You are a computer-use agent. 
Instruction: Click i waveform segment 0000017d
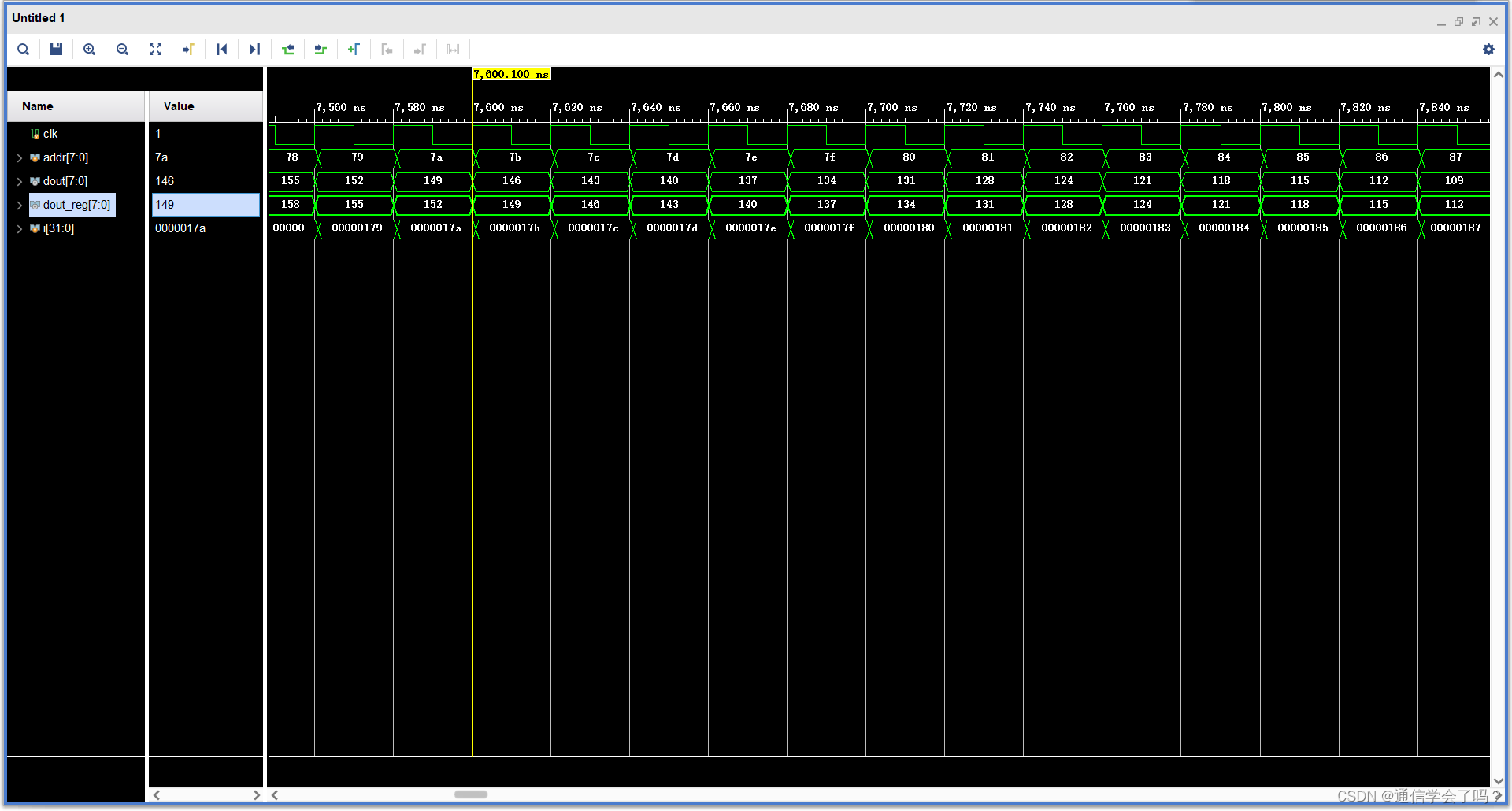[x=672, y=228]
